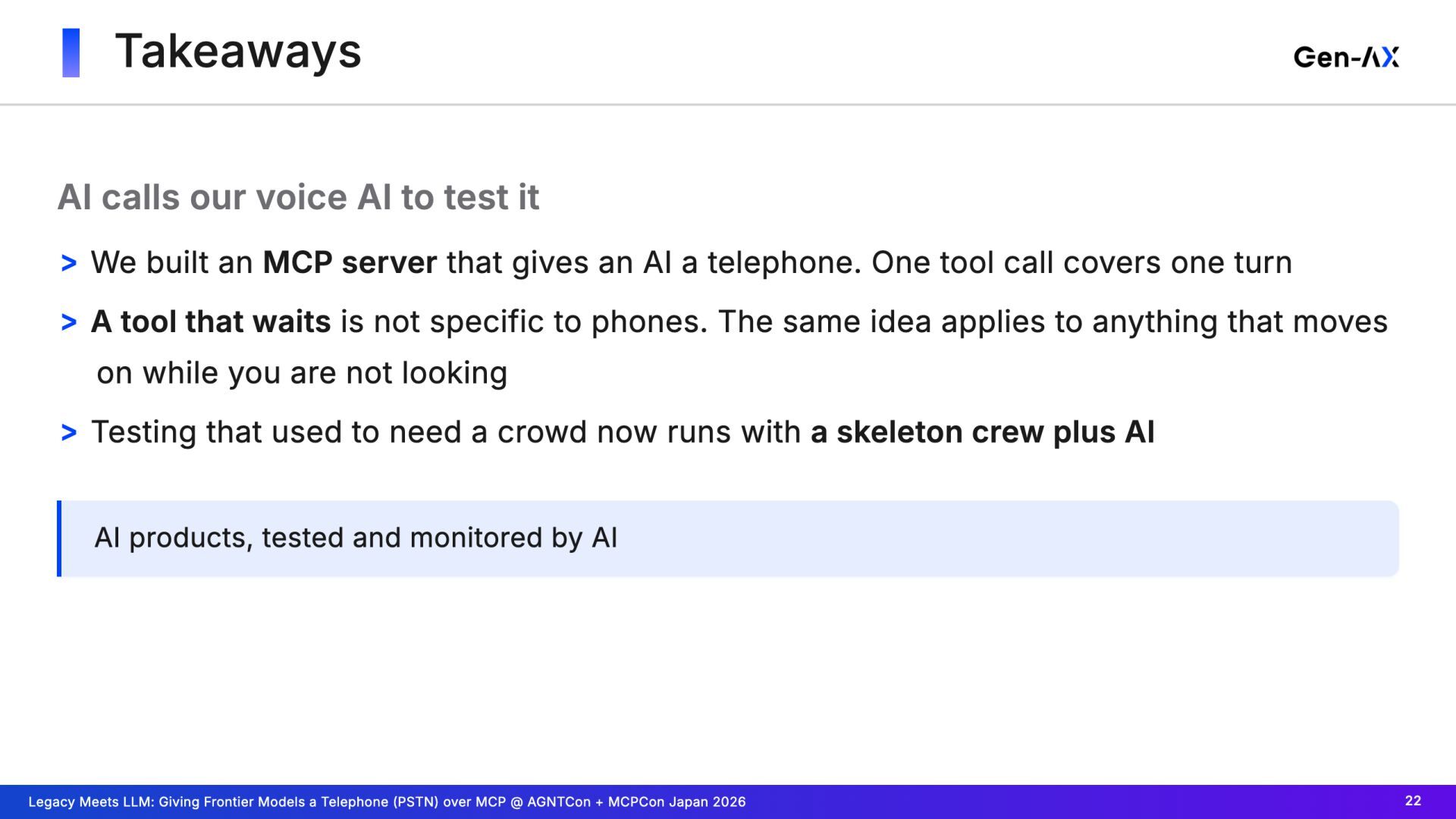
Task: Click the bold 'MCP server' text
Action: (x=350, y=262)
